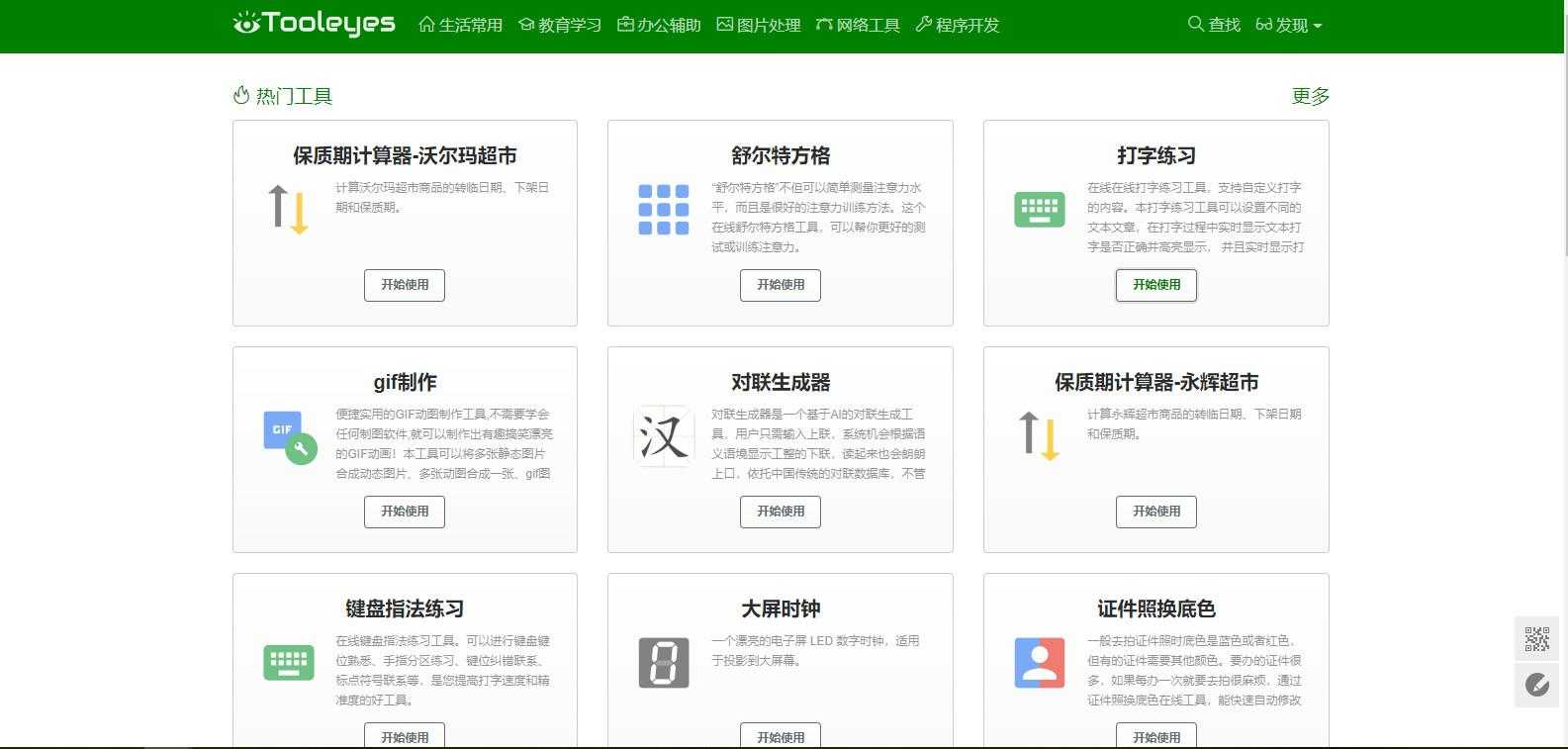Open the 键盘指法练习 card title
The width and height of the screenshot is (1568, 749).
pos(405,609)
